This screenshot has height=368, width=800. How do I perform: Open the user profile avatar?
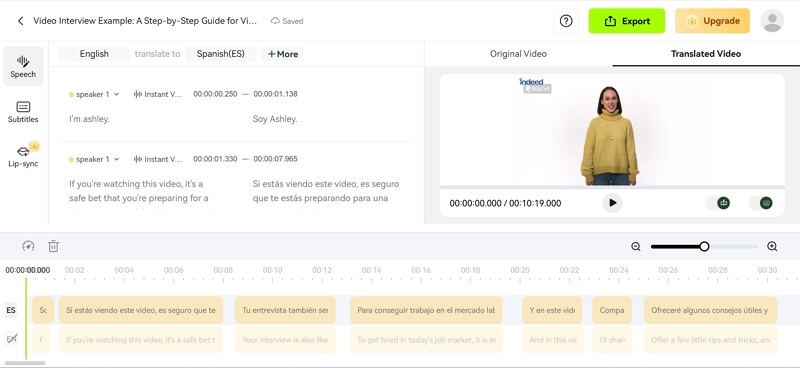click(x=772, y=21)
